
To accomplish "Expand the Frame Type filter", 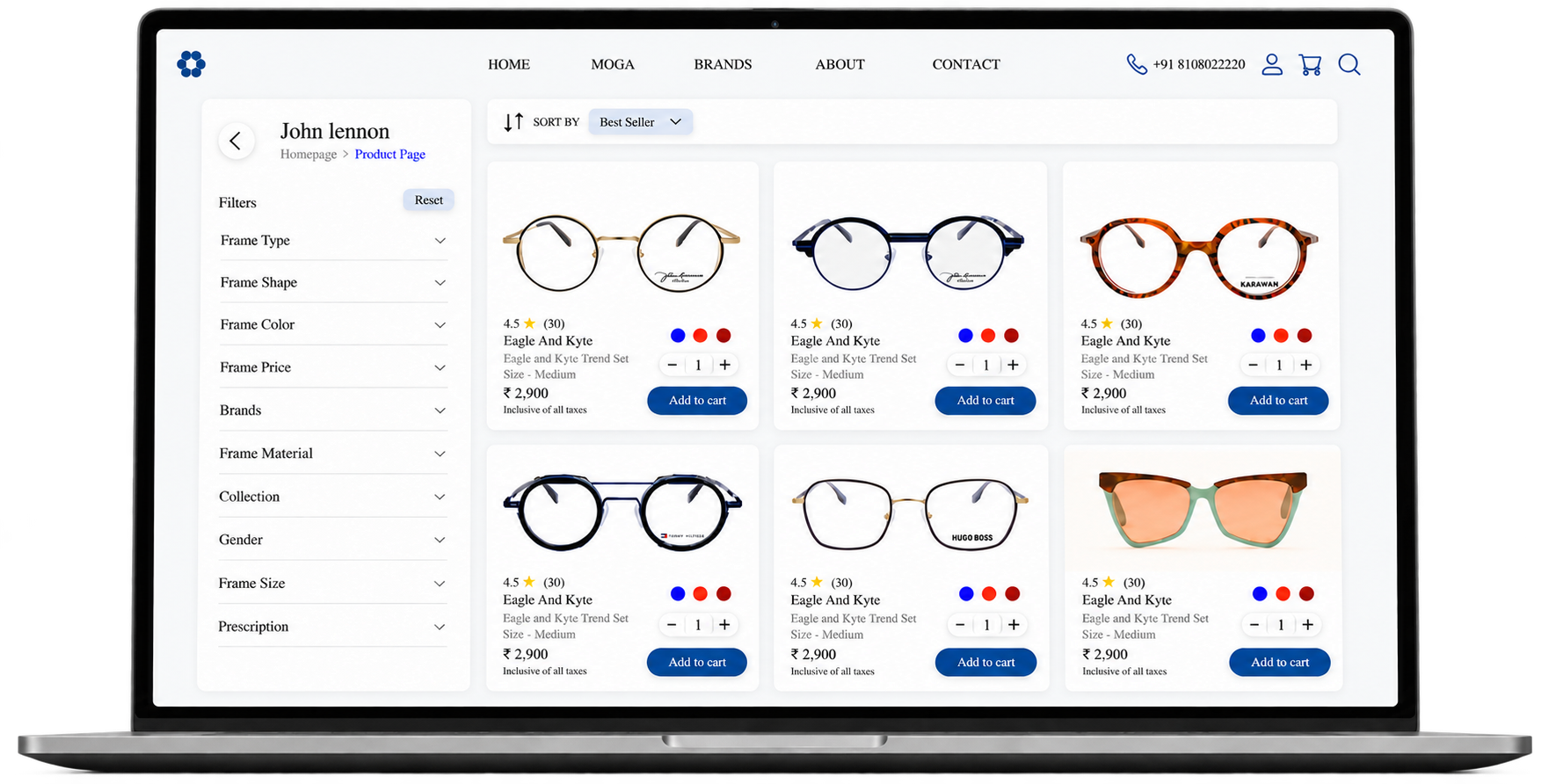I will coord(333,240).
